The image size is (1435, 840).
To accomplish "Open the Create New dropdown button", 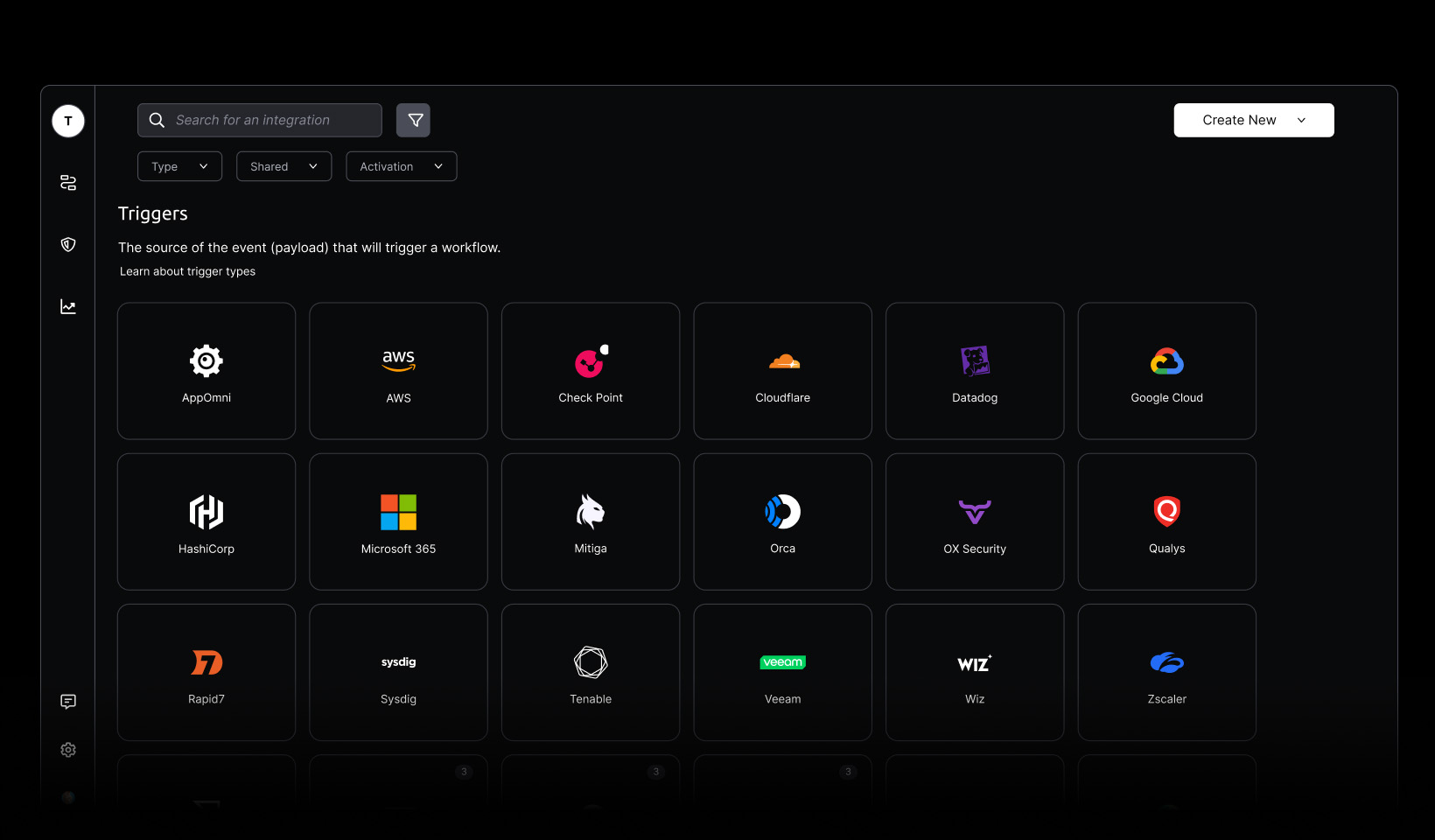I will pos(1253,120).
